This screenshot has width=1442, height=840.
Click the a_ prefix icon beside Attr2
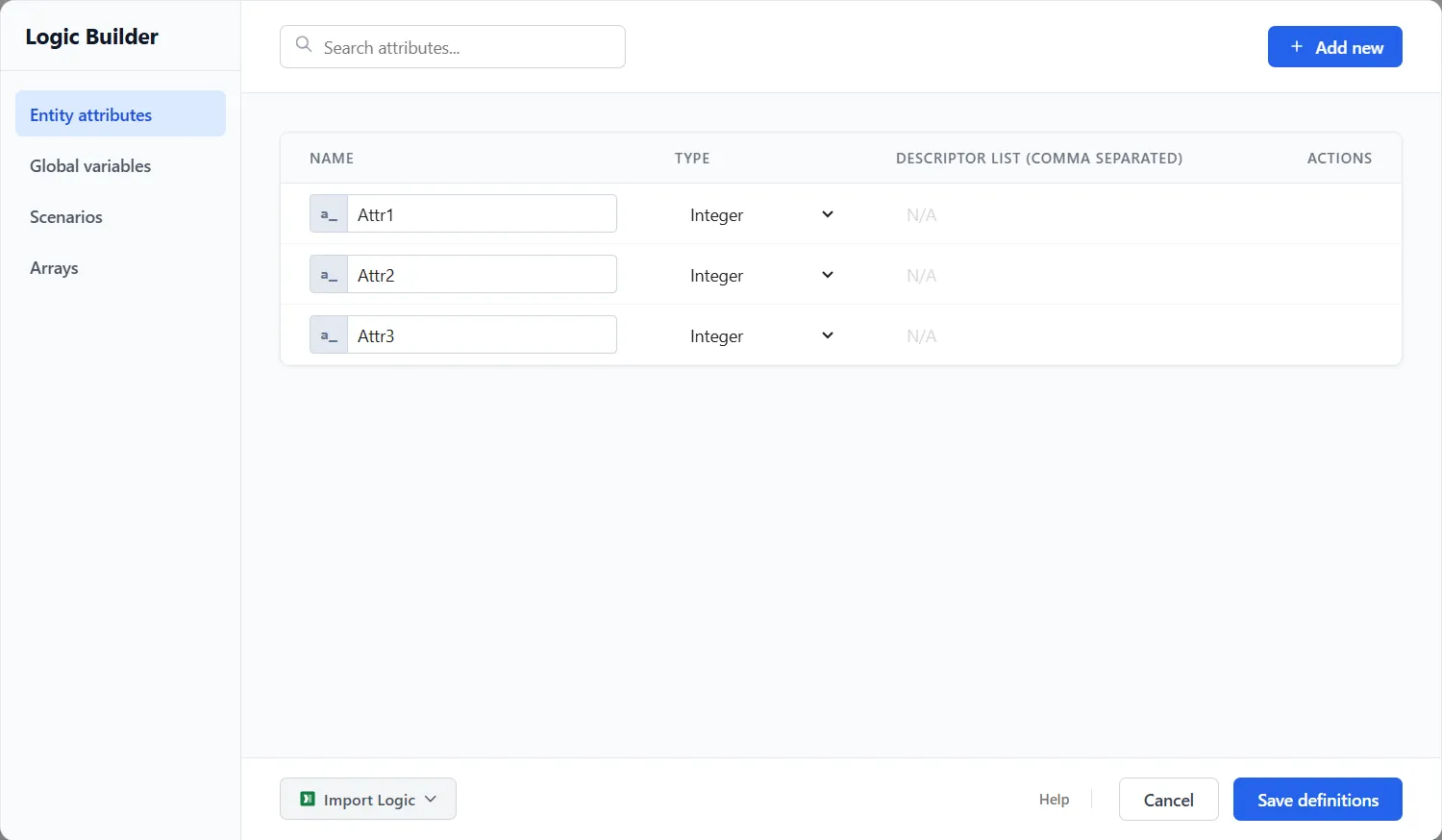pos(329,275)
